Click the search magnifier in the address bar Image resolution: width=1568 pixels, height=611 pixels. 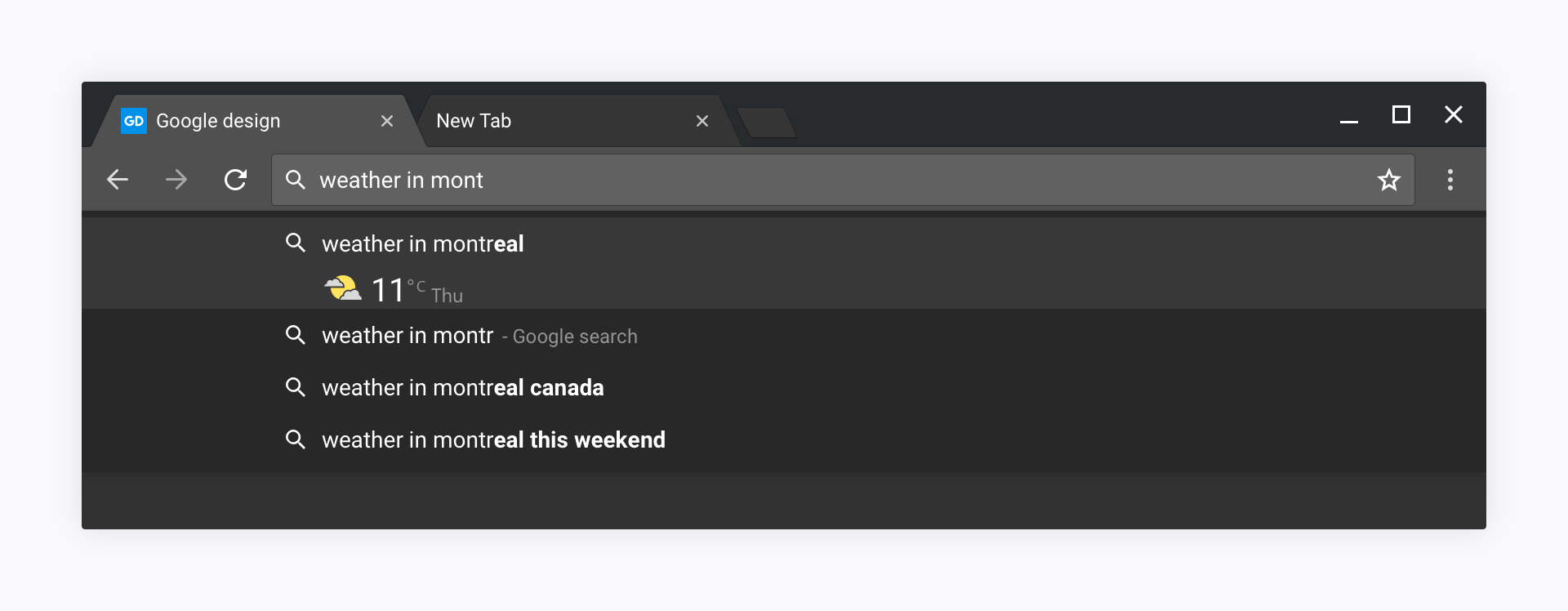(296, 180)
